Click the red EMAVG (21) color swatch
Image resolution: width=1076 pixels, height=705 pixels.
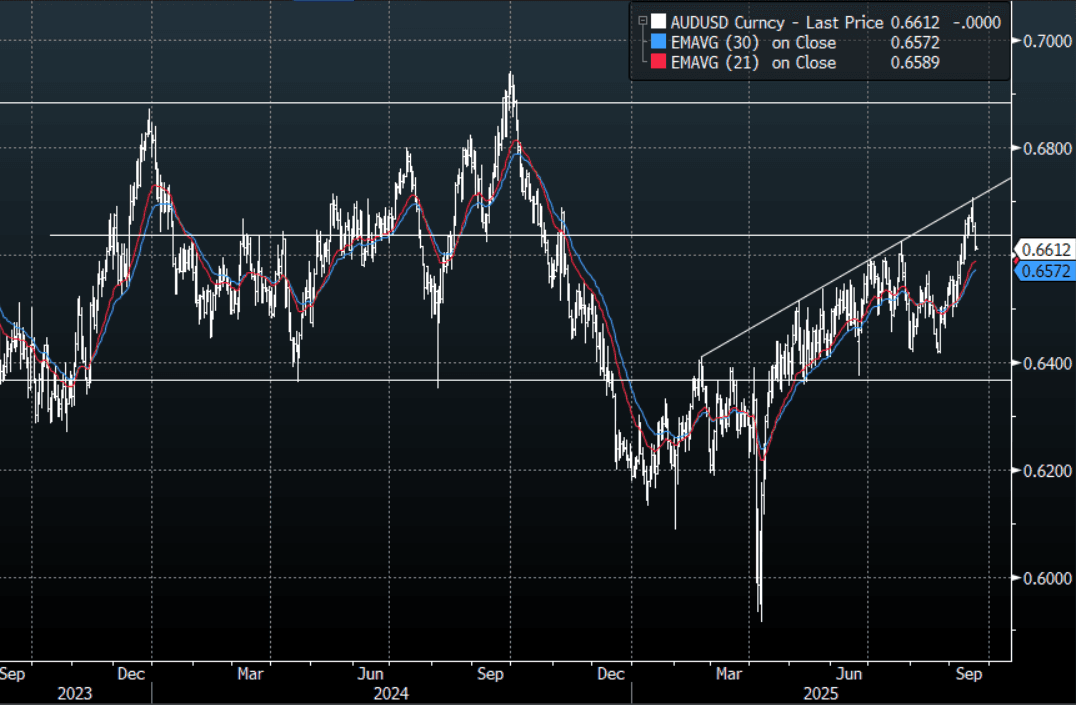coord(658,63)
